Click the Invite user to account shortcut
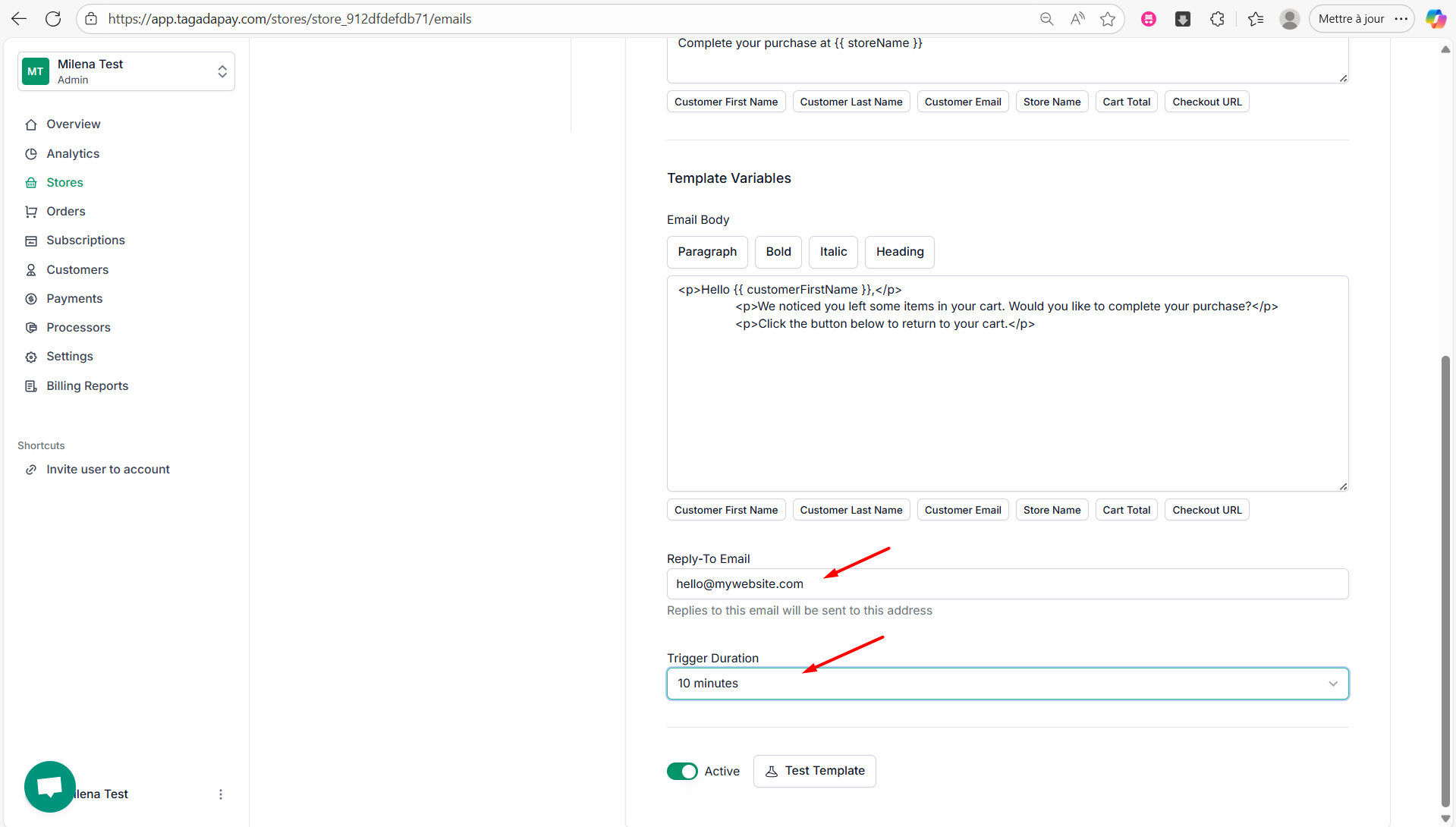Image resolution: width=1456 pixels, height=827 pixels. (x=108, y=469)
